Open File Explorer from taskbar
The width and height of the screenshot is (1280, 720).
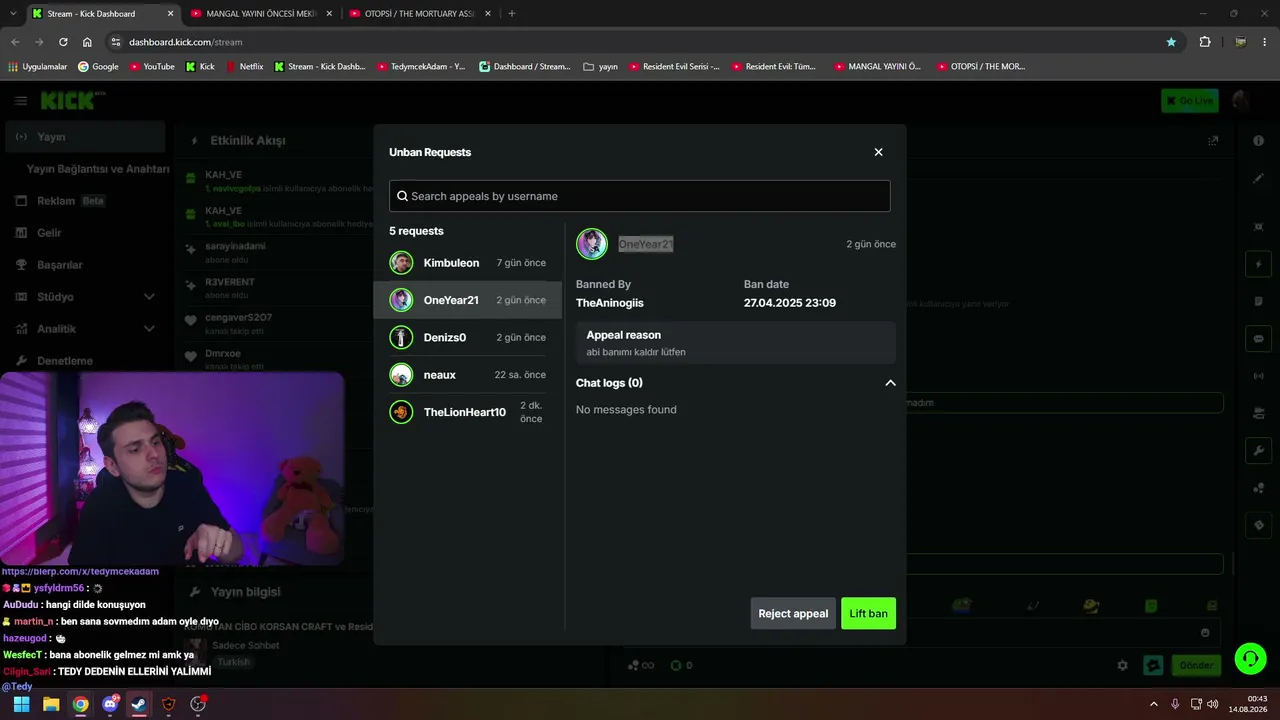click(51, 704)
